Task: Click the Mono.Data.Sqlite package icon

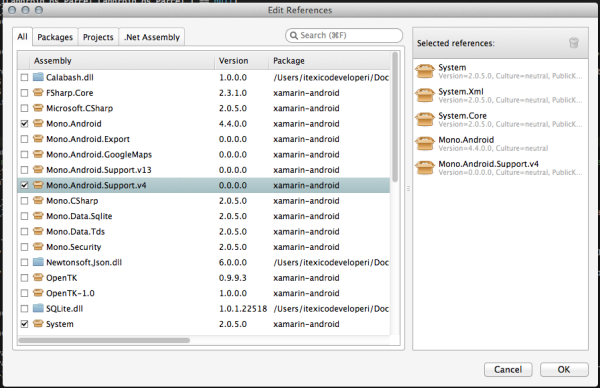Action: [x=38, y=216]
